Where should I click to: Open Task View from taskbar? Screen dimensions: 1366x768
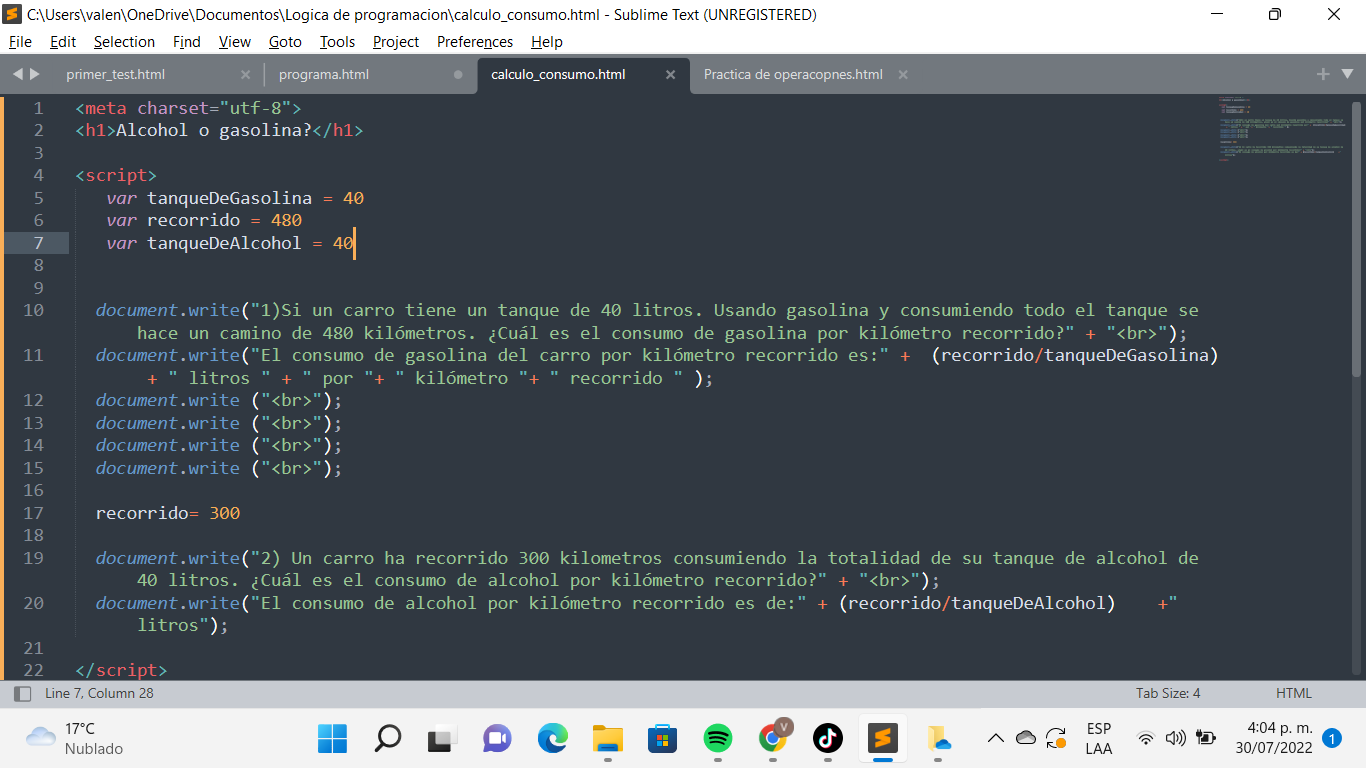coord(442,739)
